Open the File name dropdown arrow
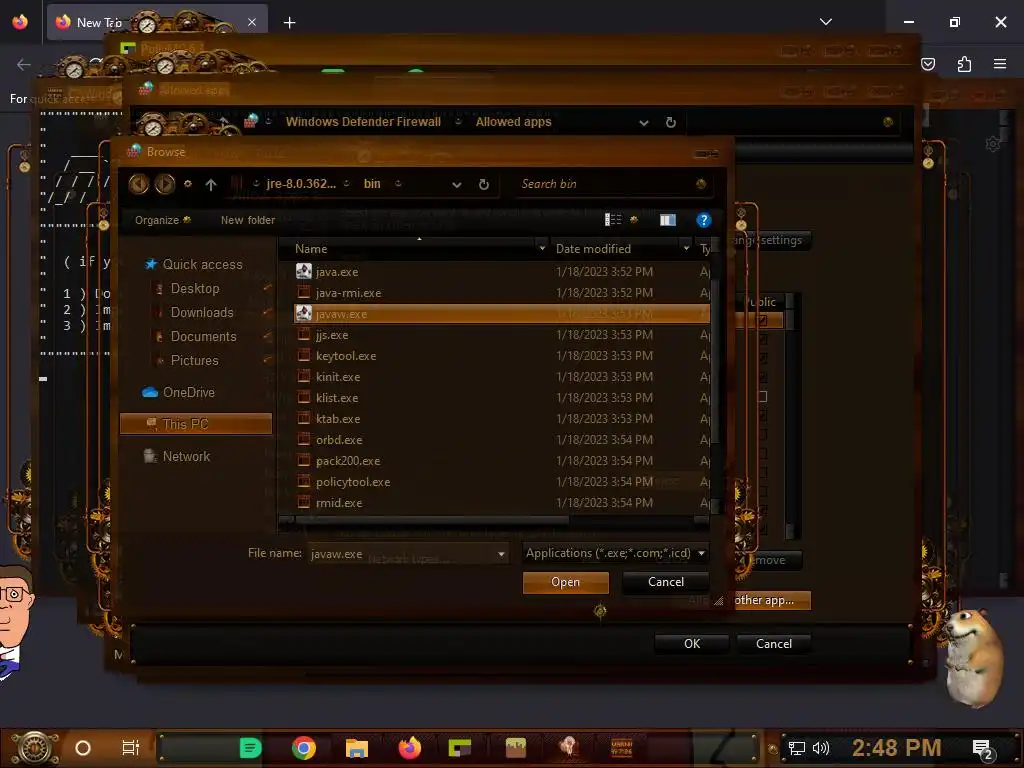The height and width of the screenshot is (768, 1024). pyautogui.click(x=502, y=554)
